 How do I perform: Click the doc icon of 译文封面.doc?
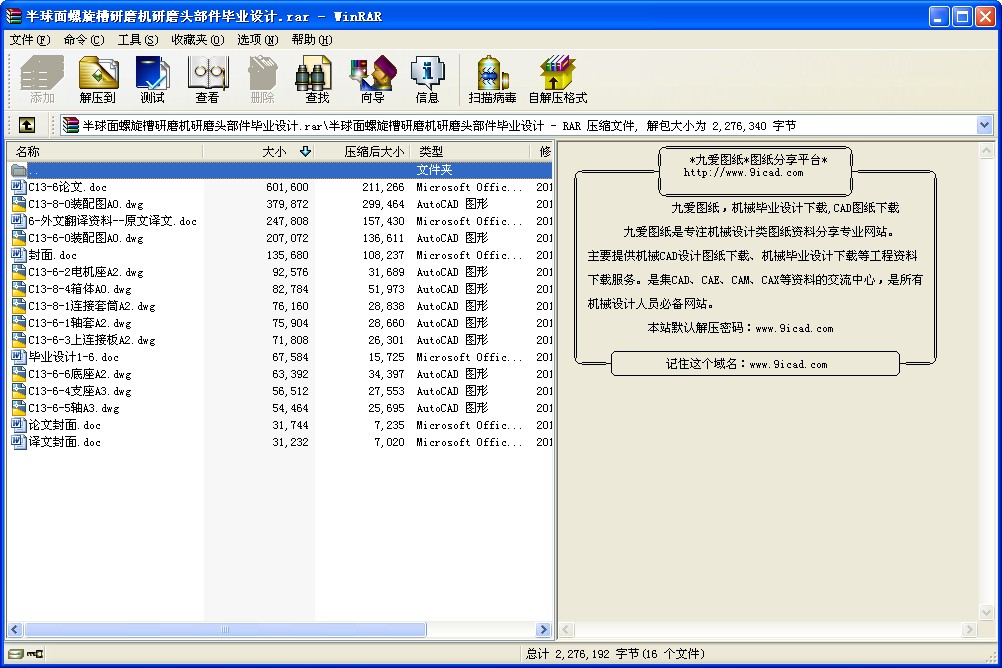click(19, 442)
